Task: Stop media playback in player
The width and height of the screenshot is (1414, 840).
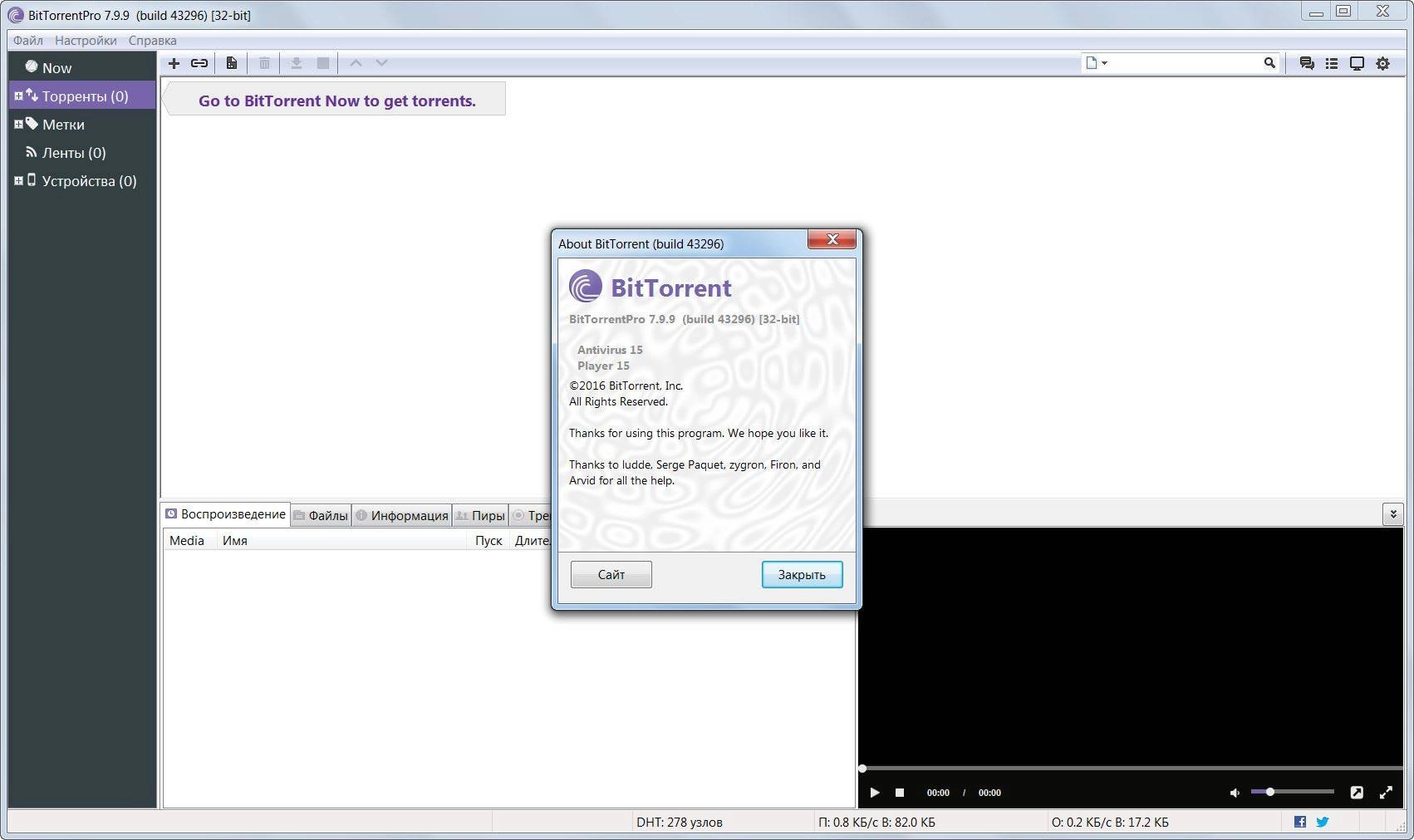Action: [900, 793]
